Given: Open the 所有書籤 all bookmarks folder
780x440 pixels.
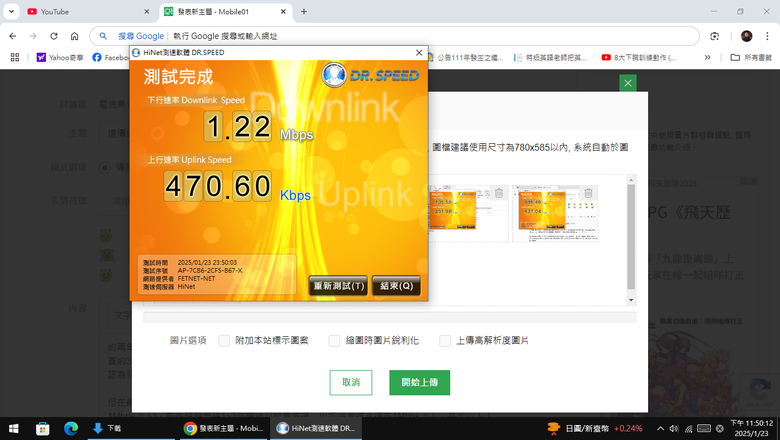Looking at the screenshot, I should [x=751, y=57].
